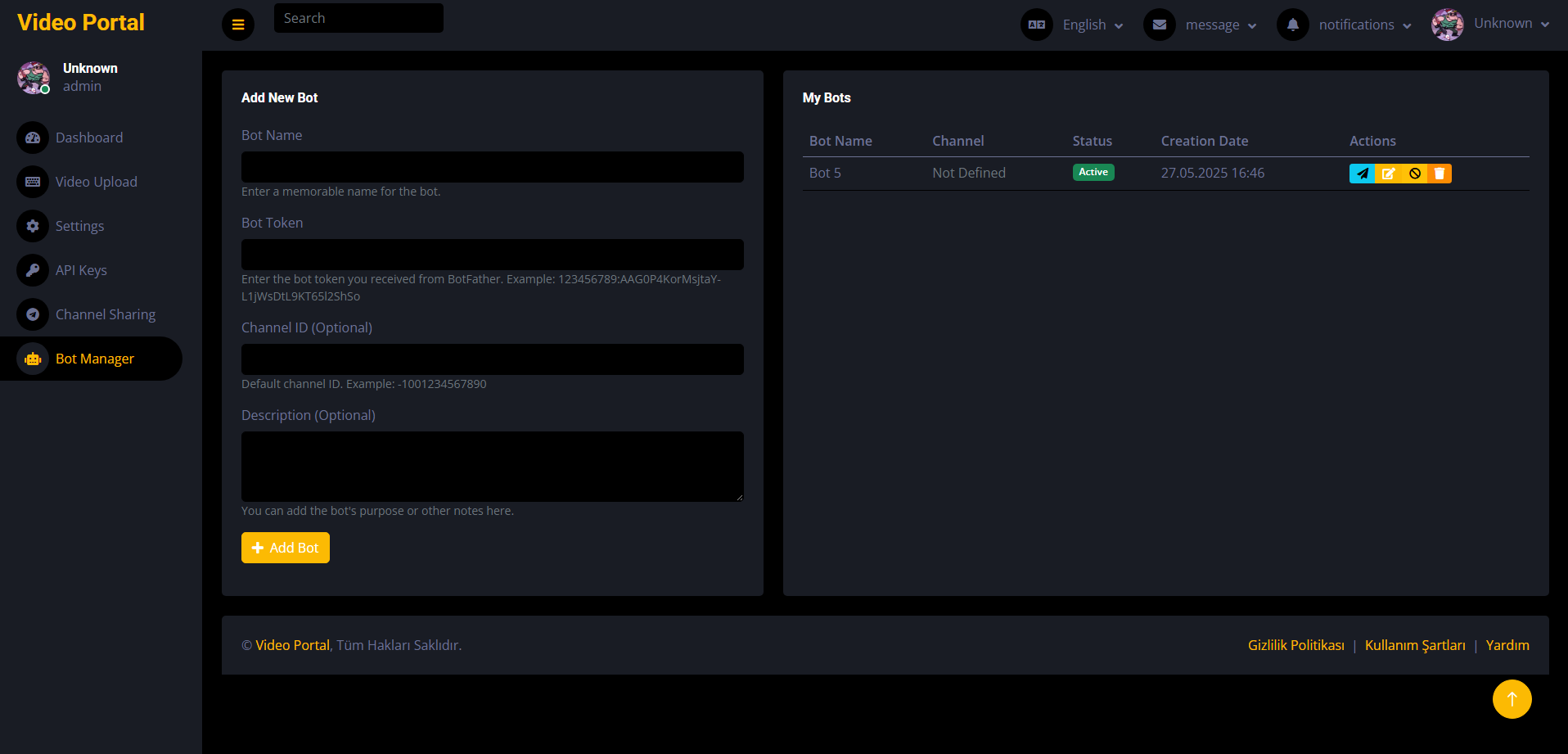This screenshot has width=1568, height=754.
Task: Click the notifications bell icon
Action: 1293,25
